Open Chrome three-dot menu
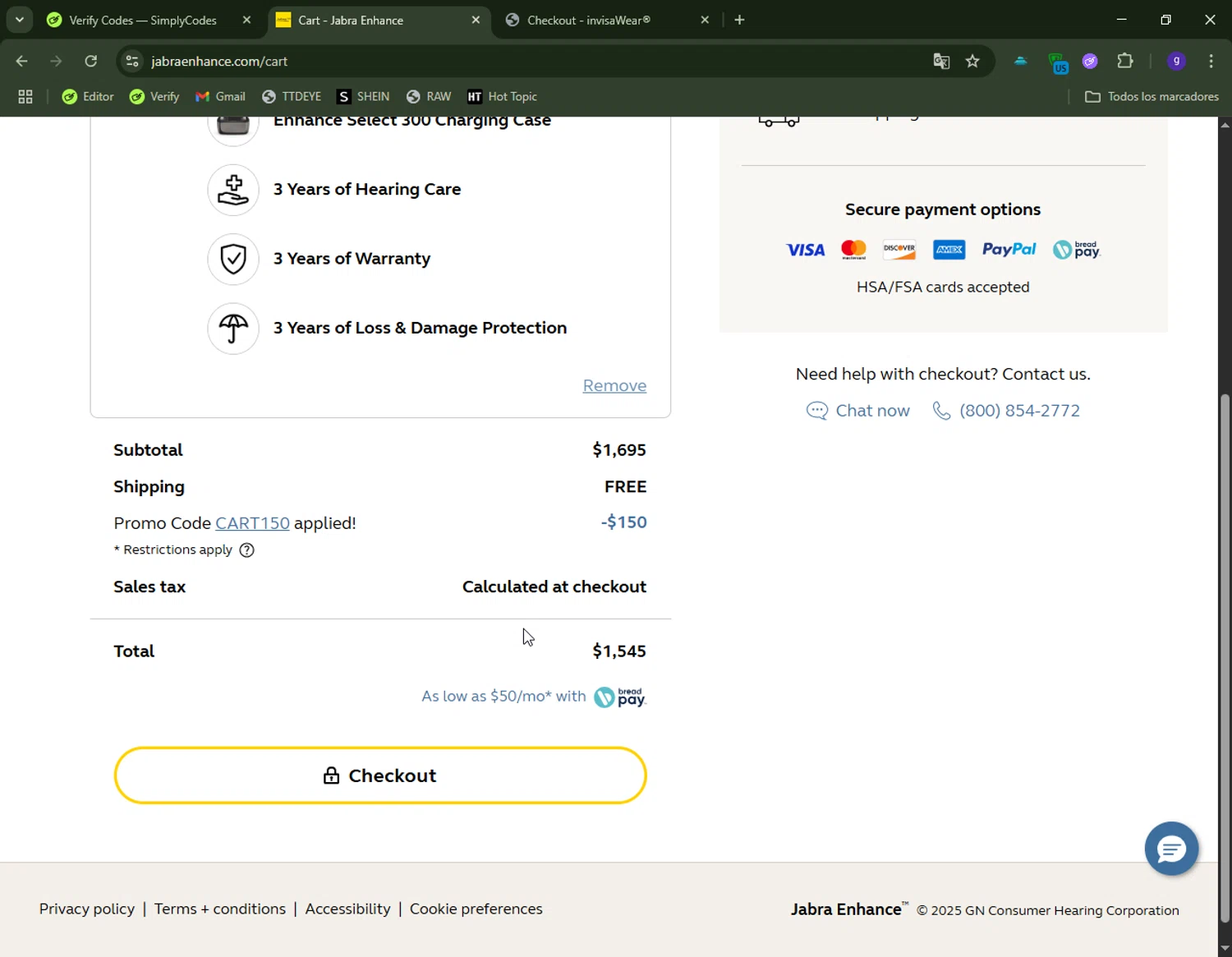1232x957 pixels. tap(1211, 61)
